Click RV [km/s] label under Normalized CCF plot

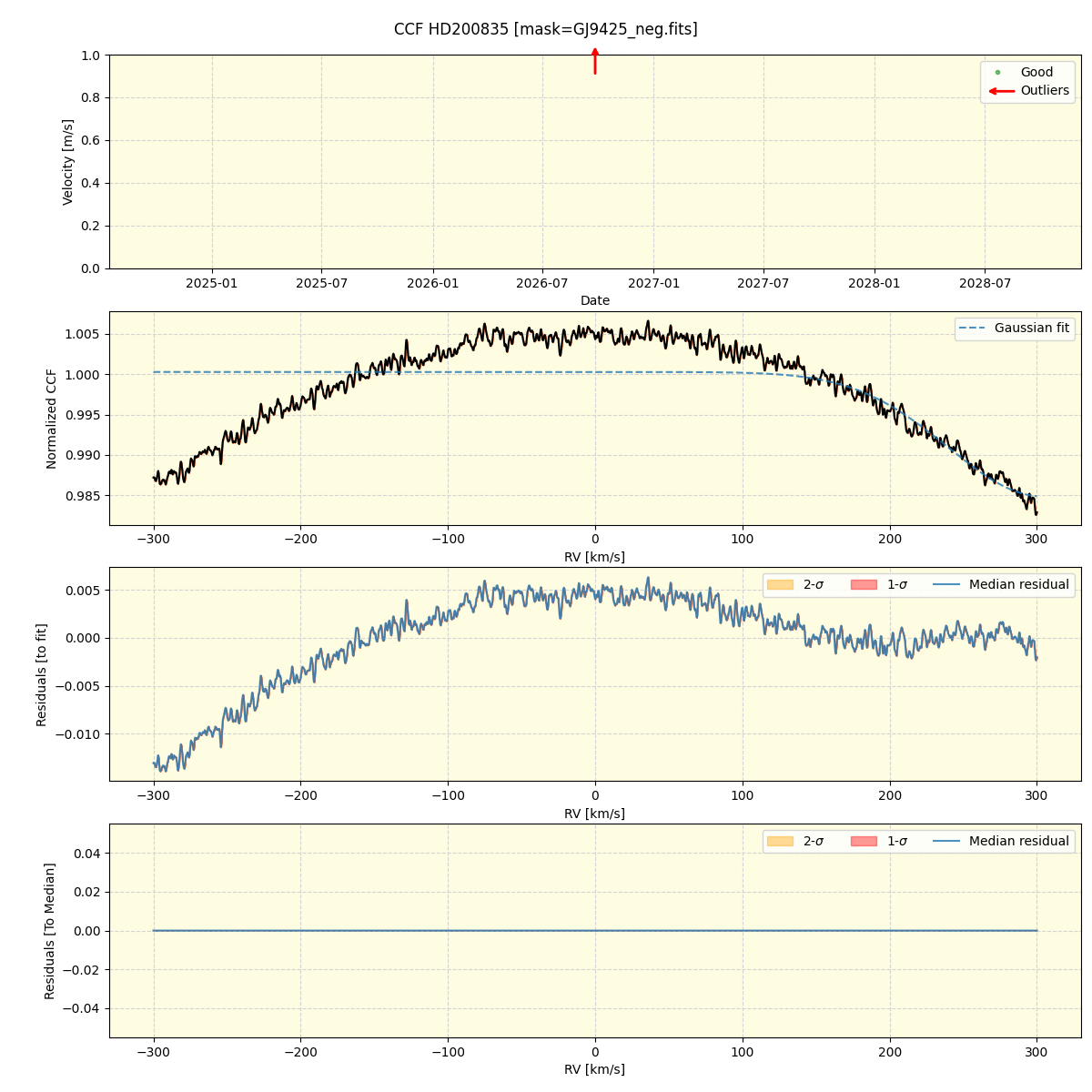coord(595,557)
